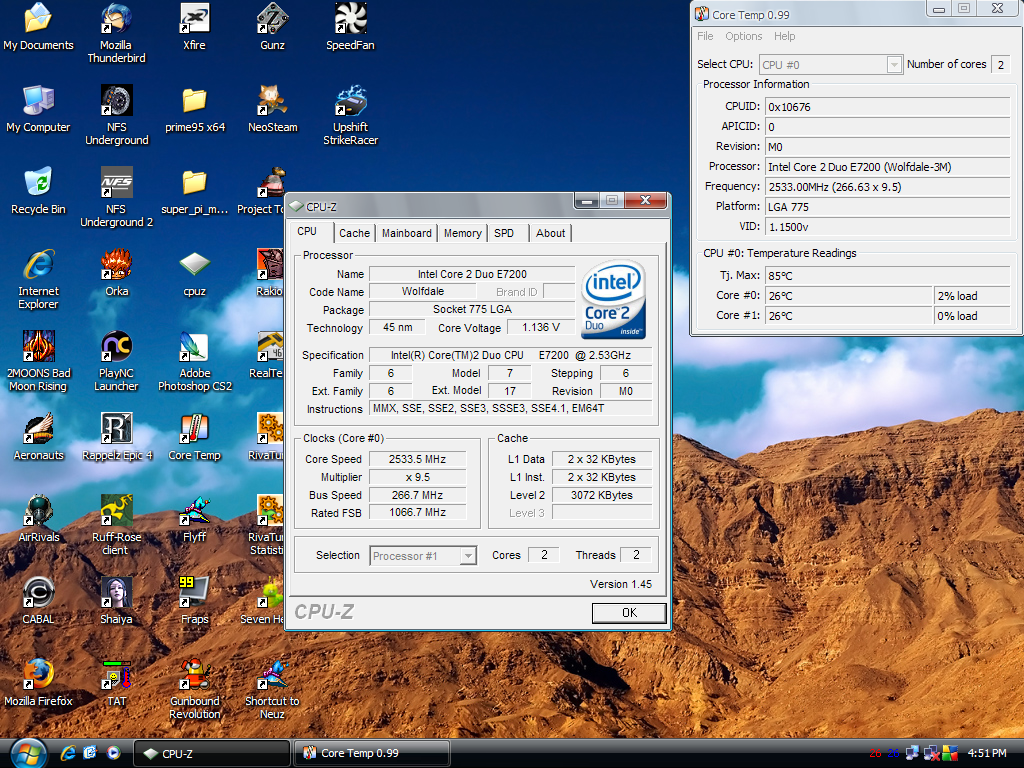This screenshot has width=1024, height=768.
Task: Select the NFS Underground shortcut
Action: click(117, 116)
